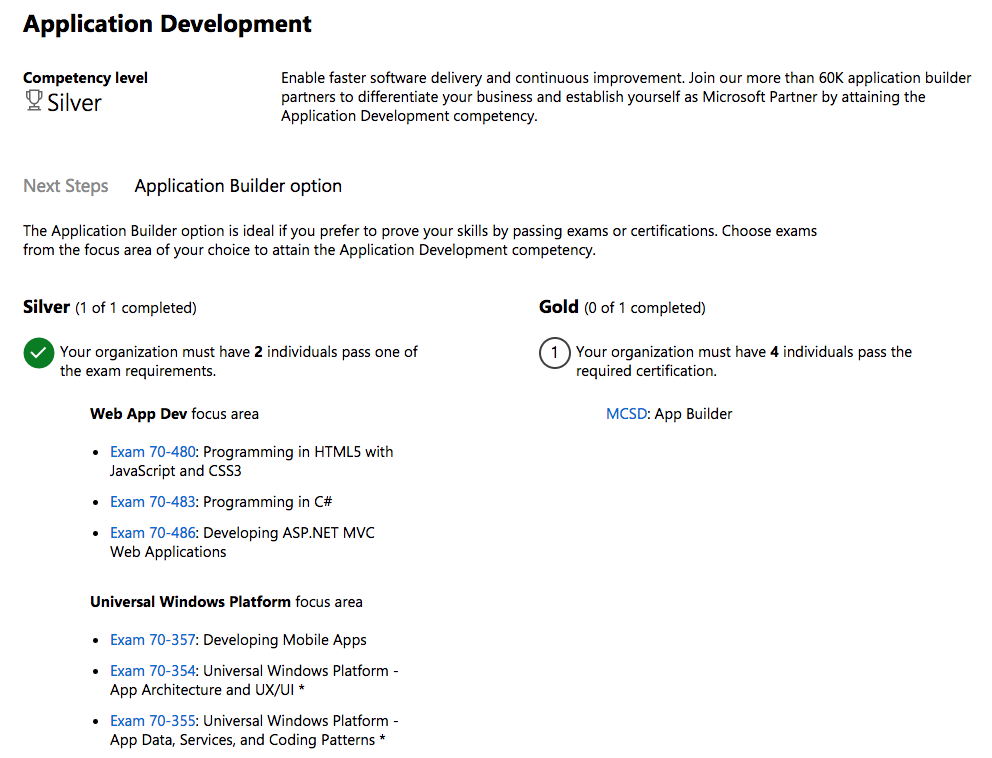Click the '2 individuals pass one of' requirement text

tap(336, 352)
